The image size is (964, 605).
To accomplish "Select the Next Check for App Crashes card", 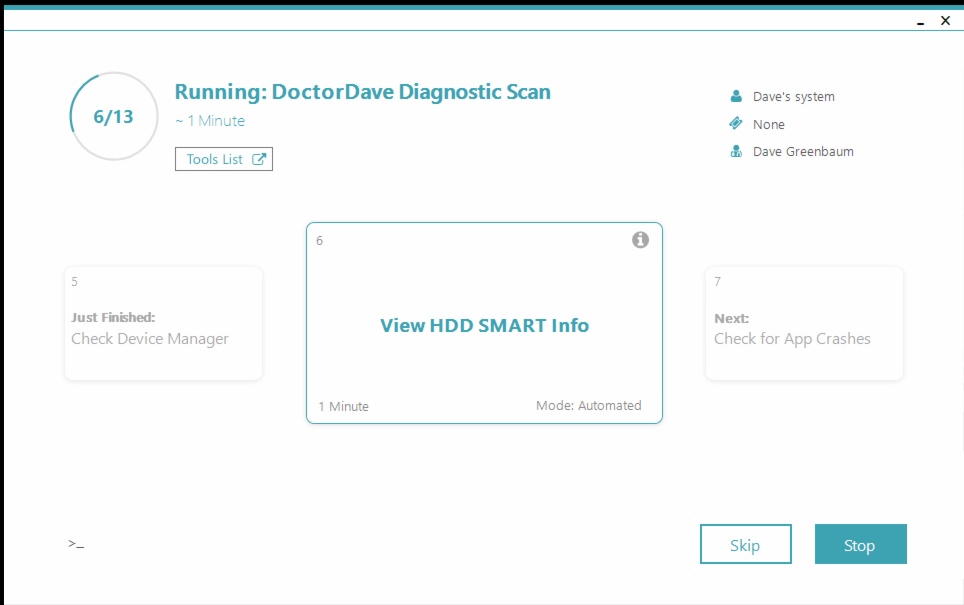I will [804, 322].
